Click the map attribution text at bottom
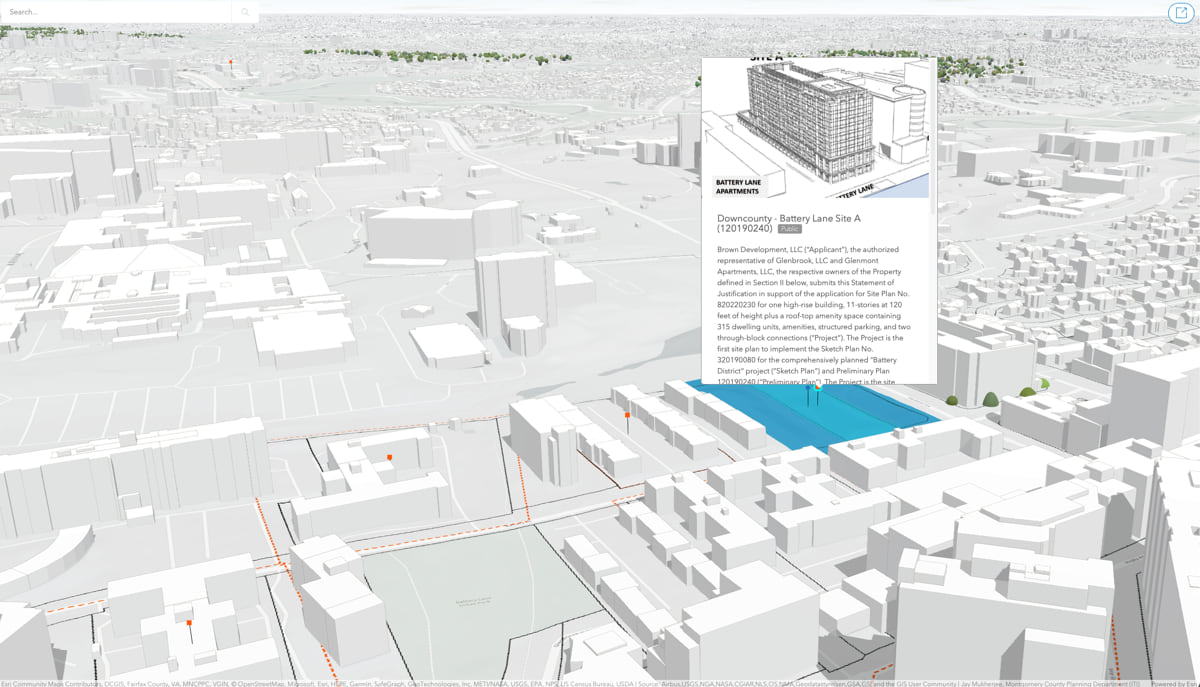Screen dimensions: 1200x687 [570, 683]
